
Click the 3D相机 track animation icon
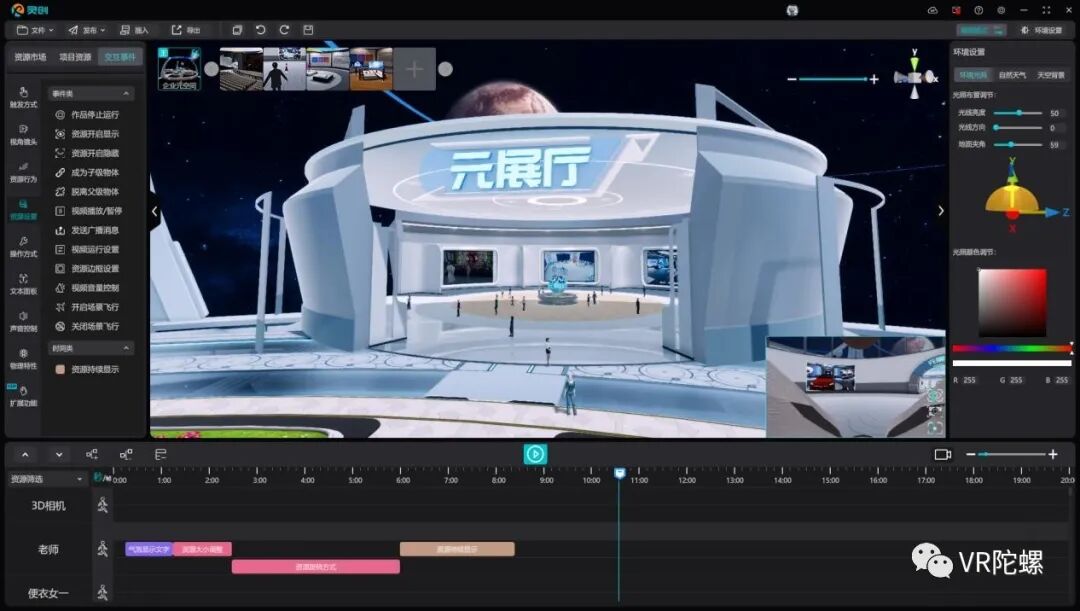(103, 506)
